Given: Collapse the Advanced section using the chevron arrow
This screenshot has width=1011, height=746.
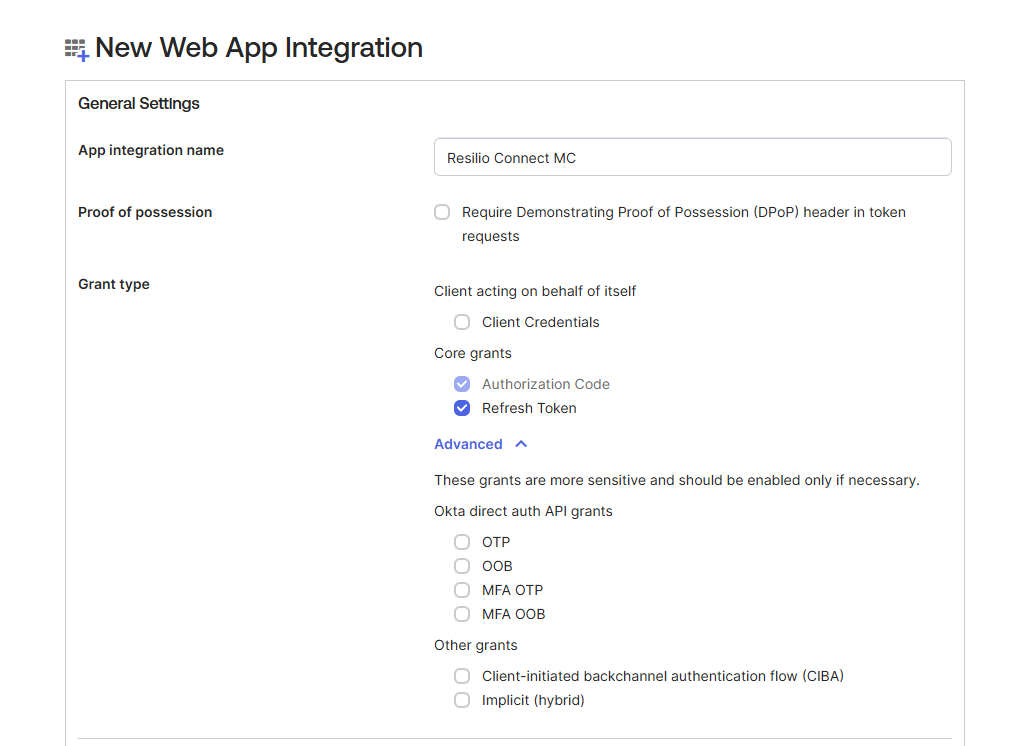Looking at the screenshot, I should pos(521,444).
